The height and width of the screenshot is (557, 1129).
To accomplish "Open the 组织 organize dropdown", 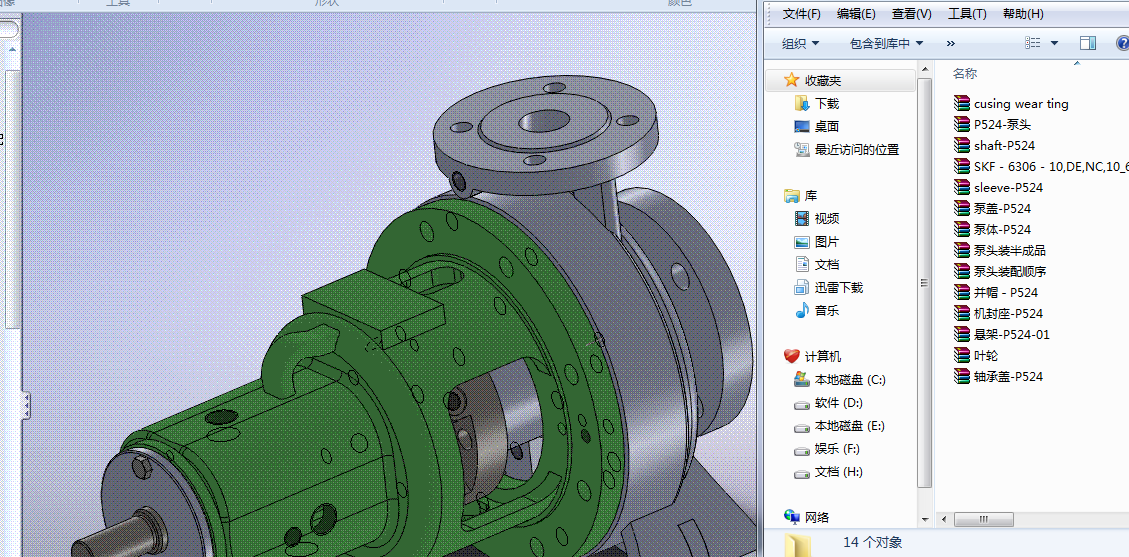I will (800, 43).
